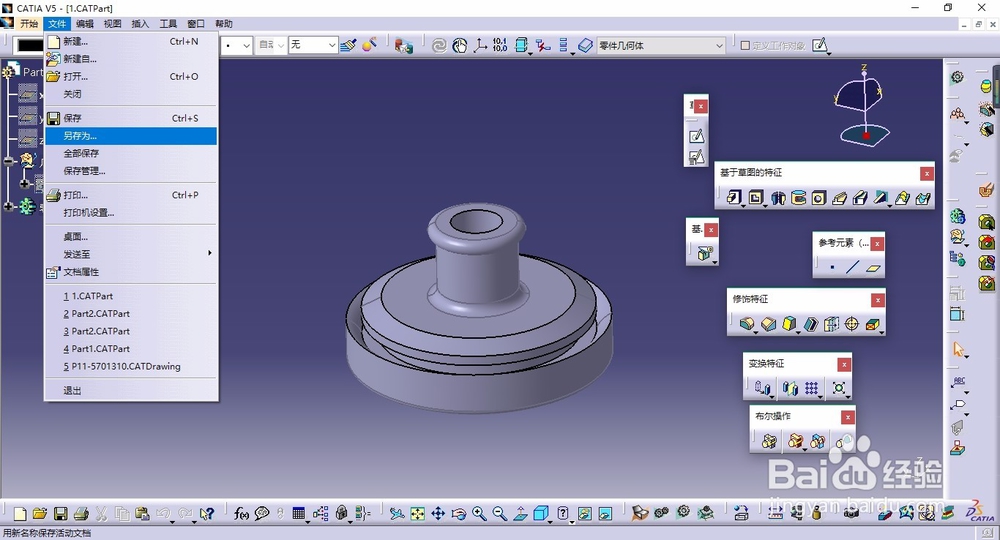Click the Zoom Out magnifier icon

click(x=499, y=513)
